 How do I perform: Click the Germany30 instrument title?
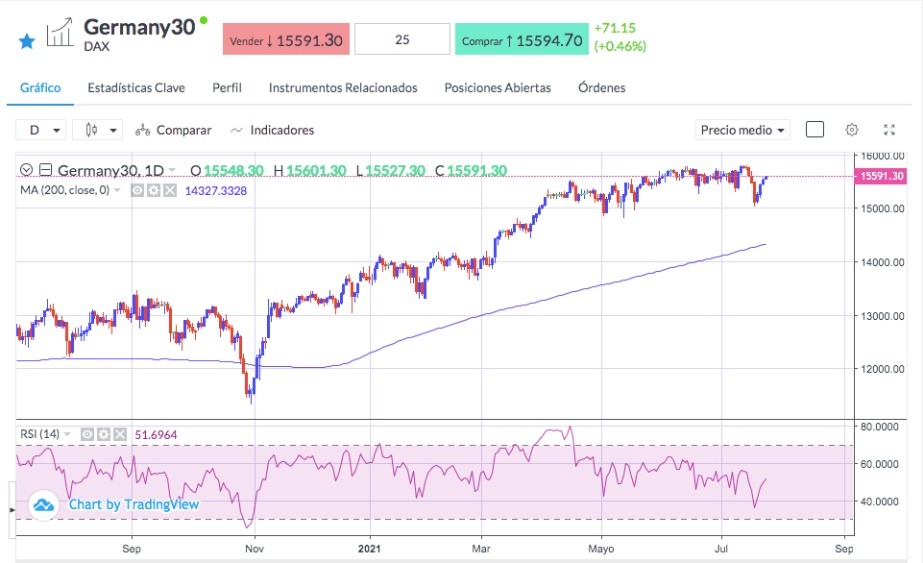139,27
